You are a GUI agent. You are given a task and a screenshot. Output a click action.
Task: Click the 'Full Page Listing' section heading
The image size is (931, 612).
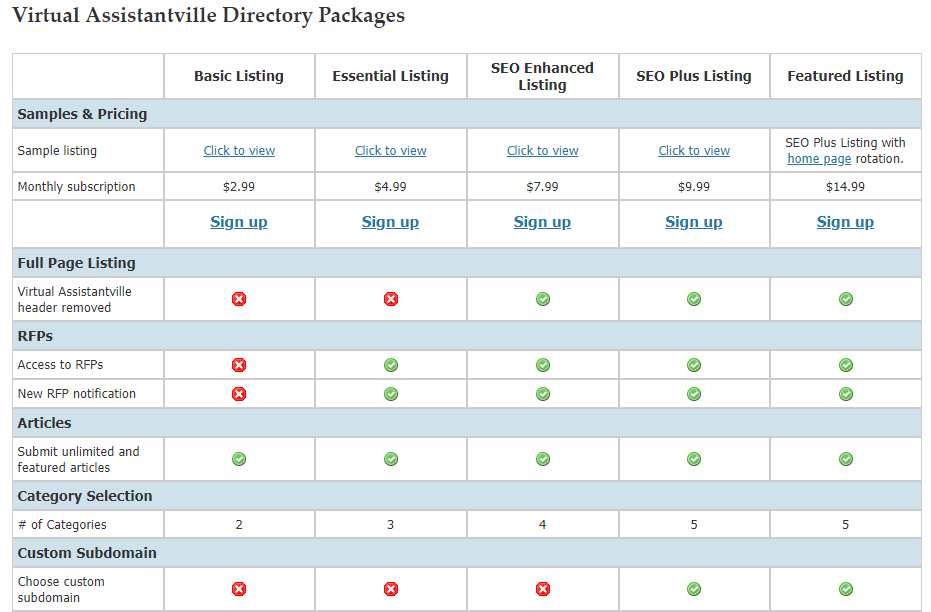pyautogui.click(x=77, y=263)
